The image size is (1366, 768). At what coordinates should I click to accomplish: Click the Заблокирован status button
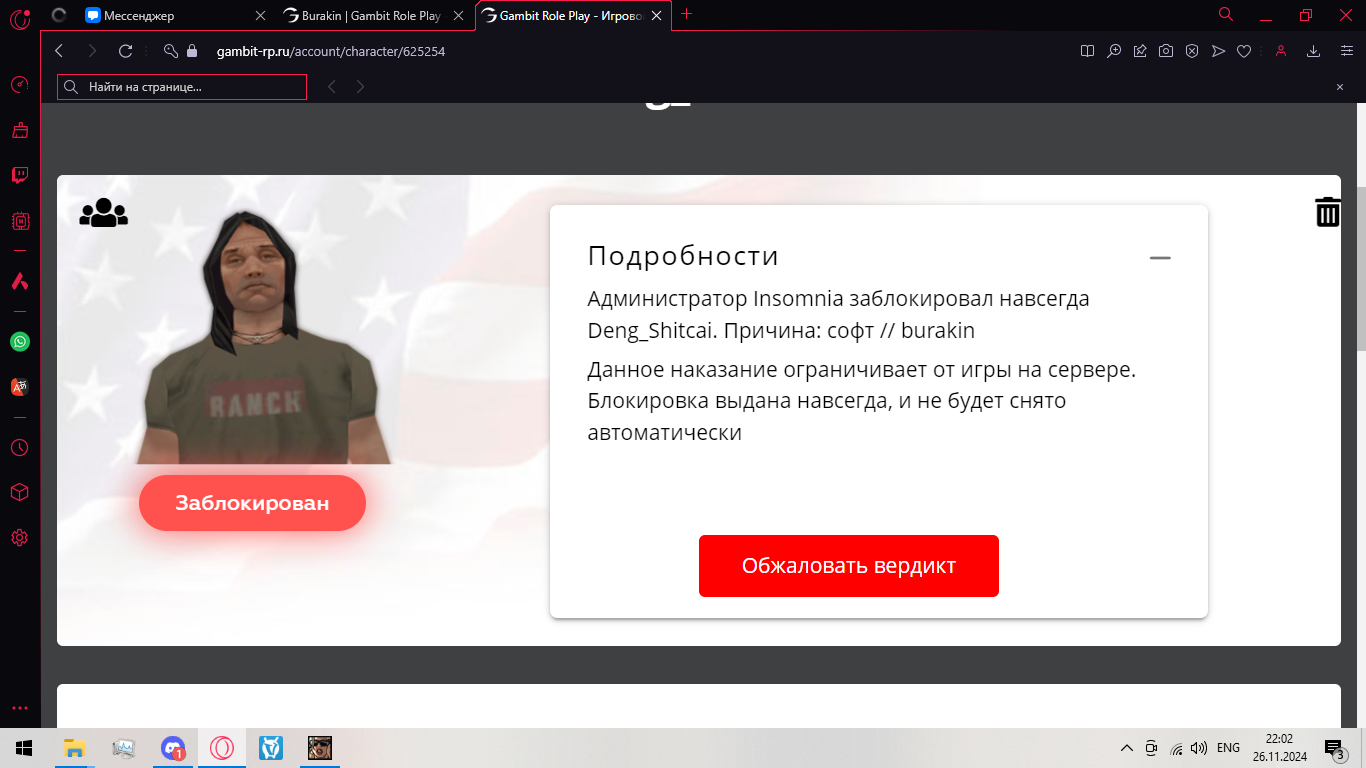click(252, 503)
